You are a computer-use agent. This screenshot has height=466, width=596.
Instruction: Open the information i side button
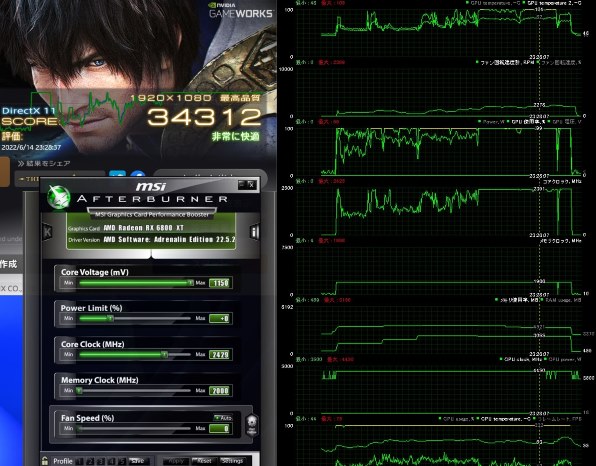coord(254,231)
